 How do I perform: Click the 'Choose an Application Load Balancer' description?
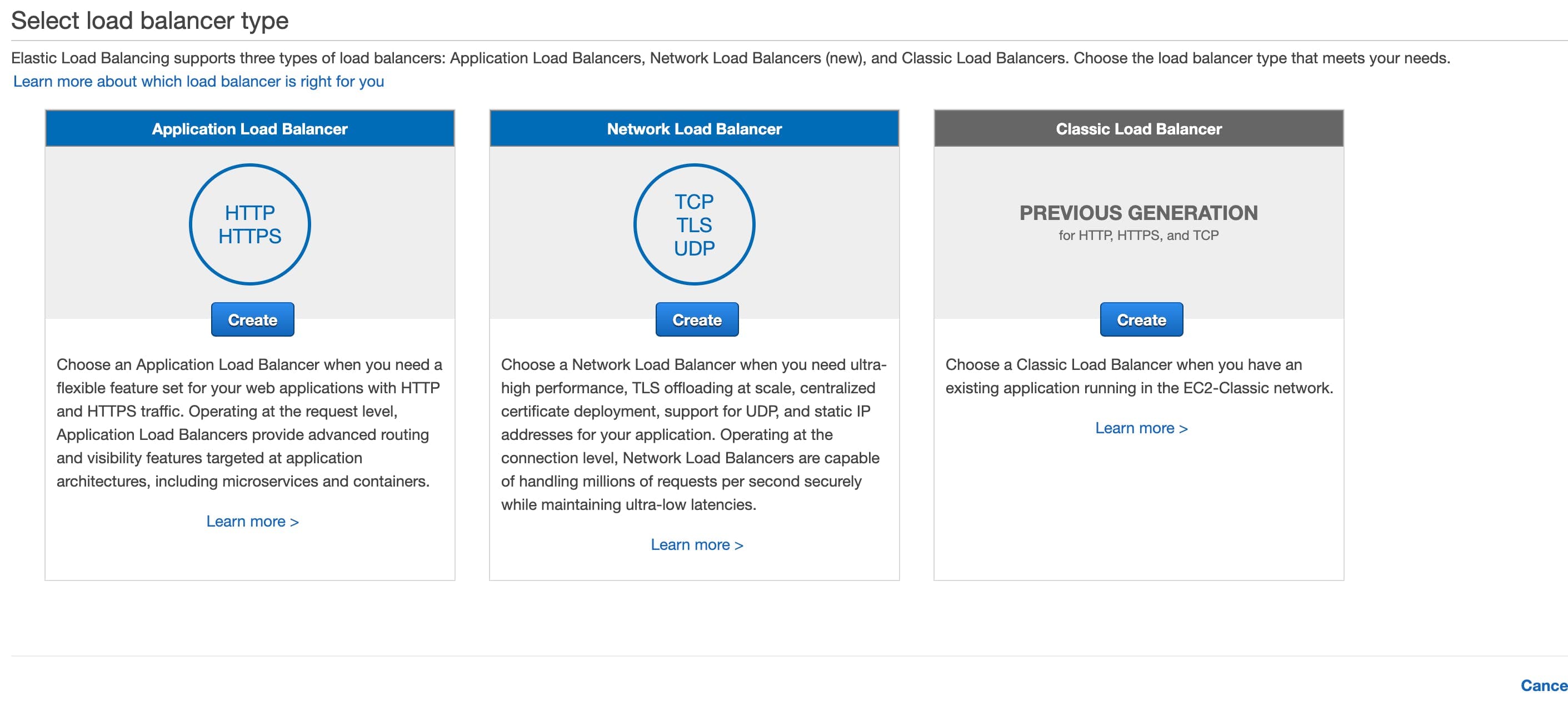coord(249,423)
